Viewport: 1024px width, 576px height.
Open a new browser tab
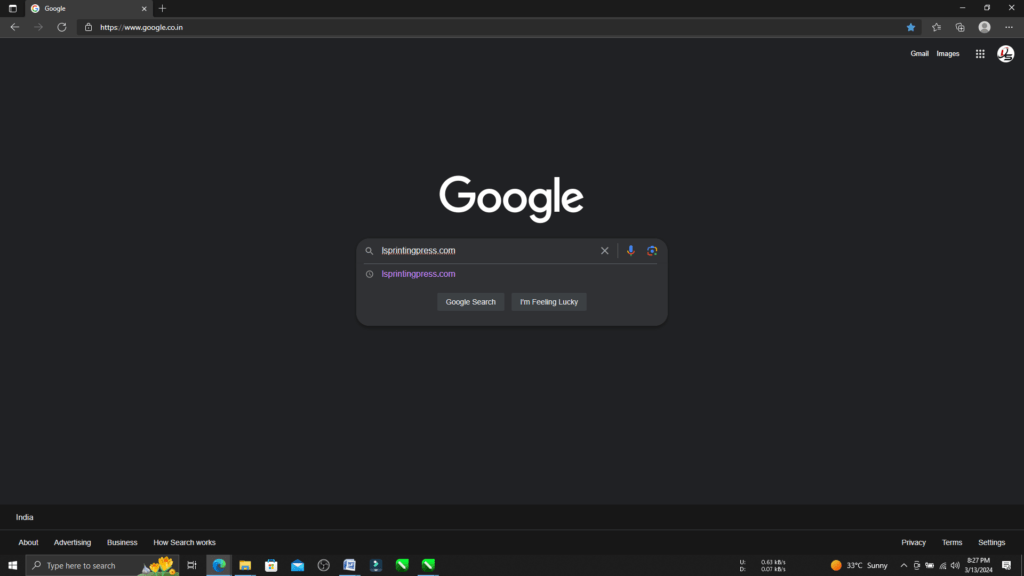click(163, 8)
